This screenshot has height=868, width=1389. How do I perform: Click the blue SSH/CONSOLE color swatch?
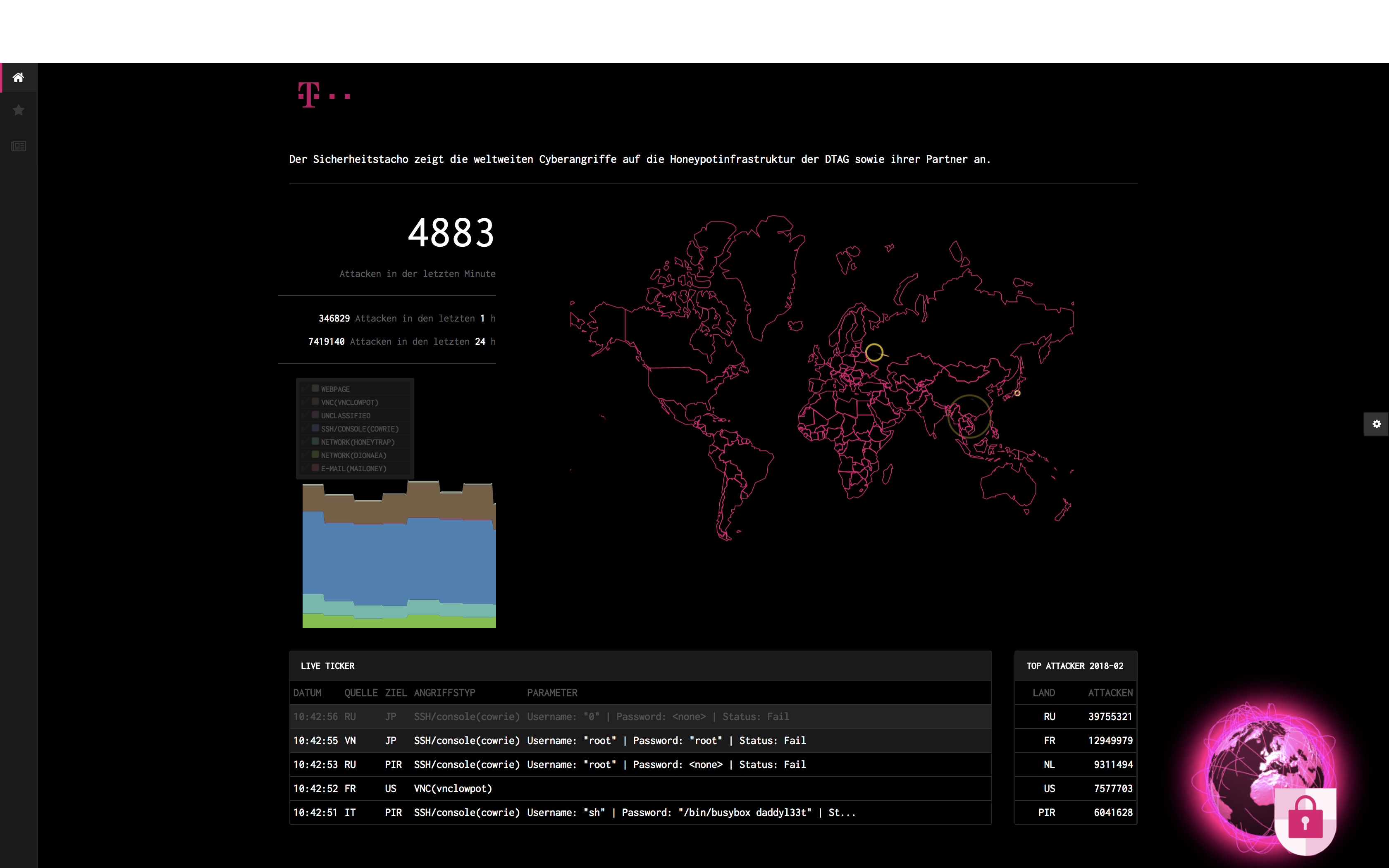click(315, 428)
